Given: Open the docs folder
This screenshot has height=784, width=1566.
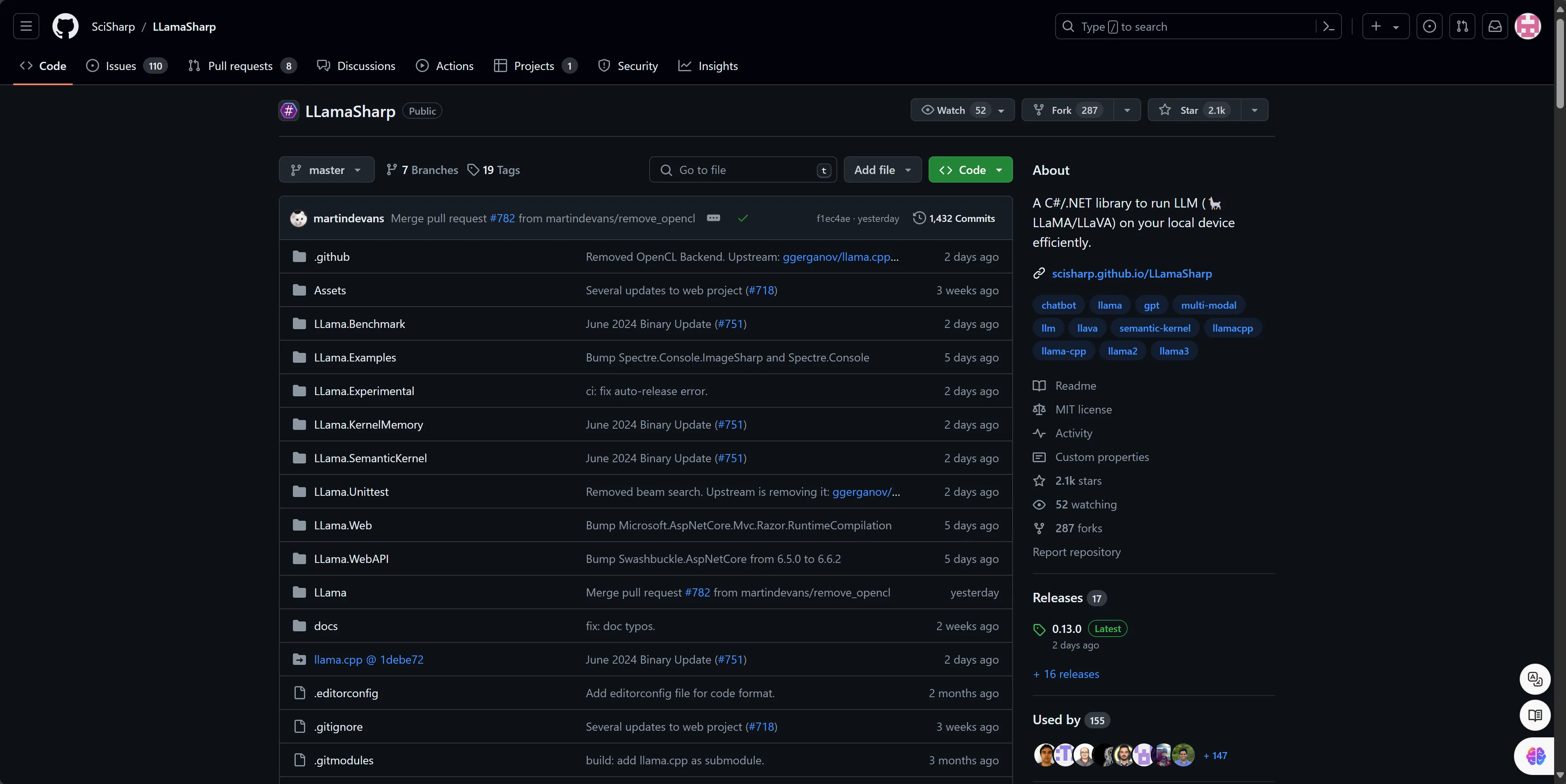Looking at the screenshot, I should 326,626.
